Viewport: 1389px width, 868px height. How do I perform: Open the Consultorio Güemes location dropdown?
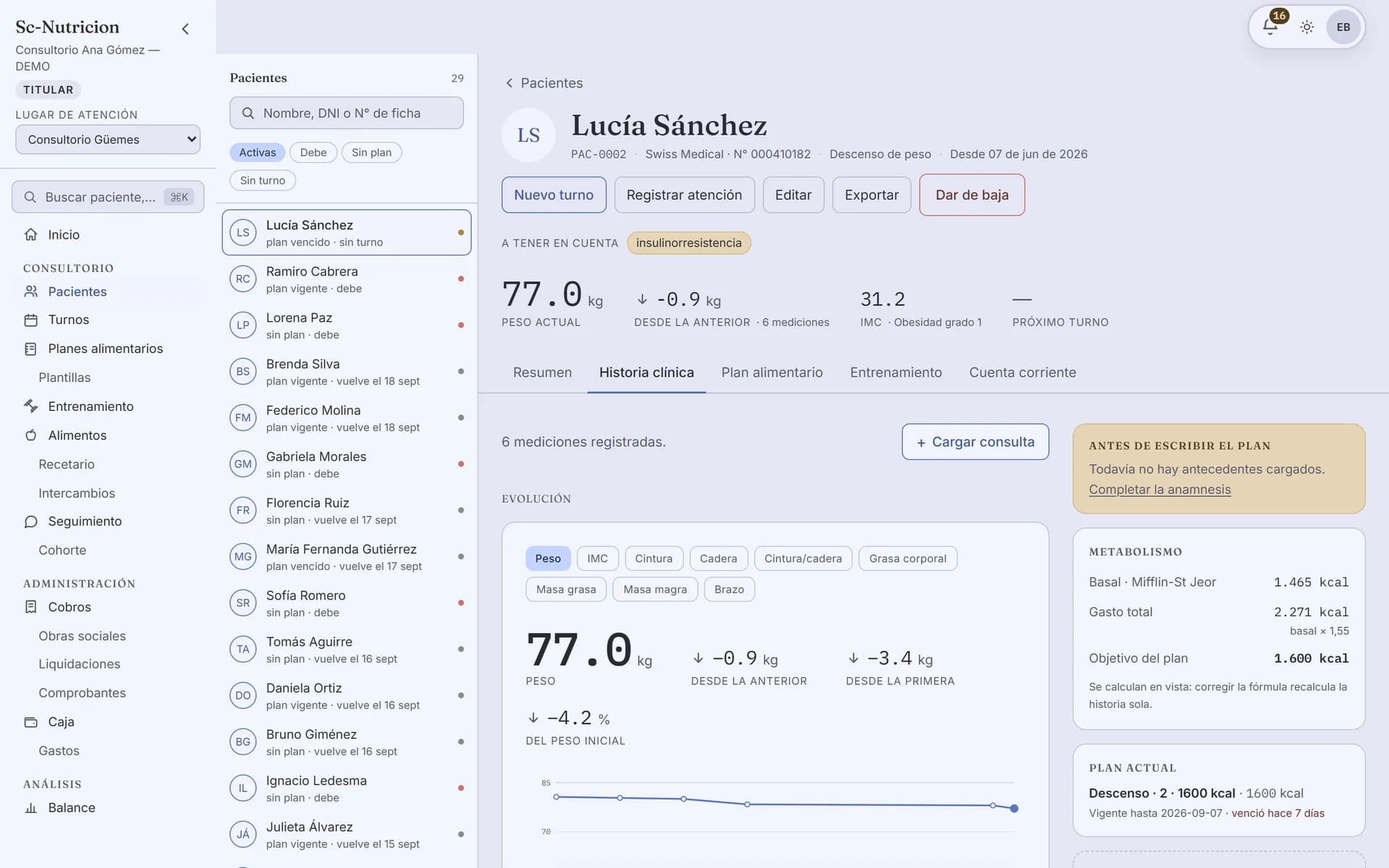pos(108,140)
